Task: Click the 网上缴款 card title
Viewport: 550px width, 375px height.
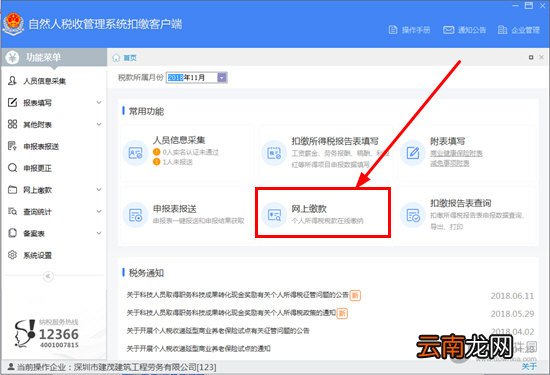Action: click(x=309, y=209)
